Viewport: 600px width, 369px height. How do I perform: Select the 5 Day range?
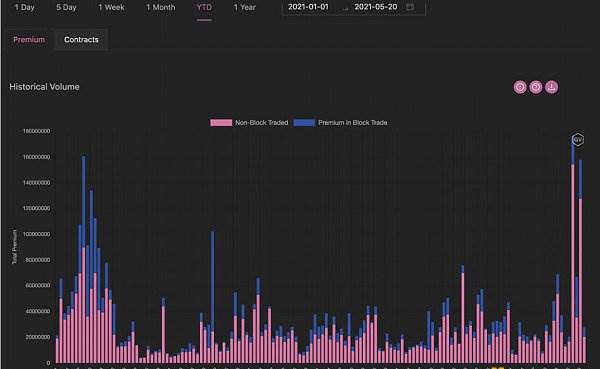(66, 7)
